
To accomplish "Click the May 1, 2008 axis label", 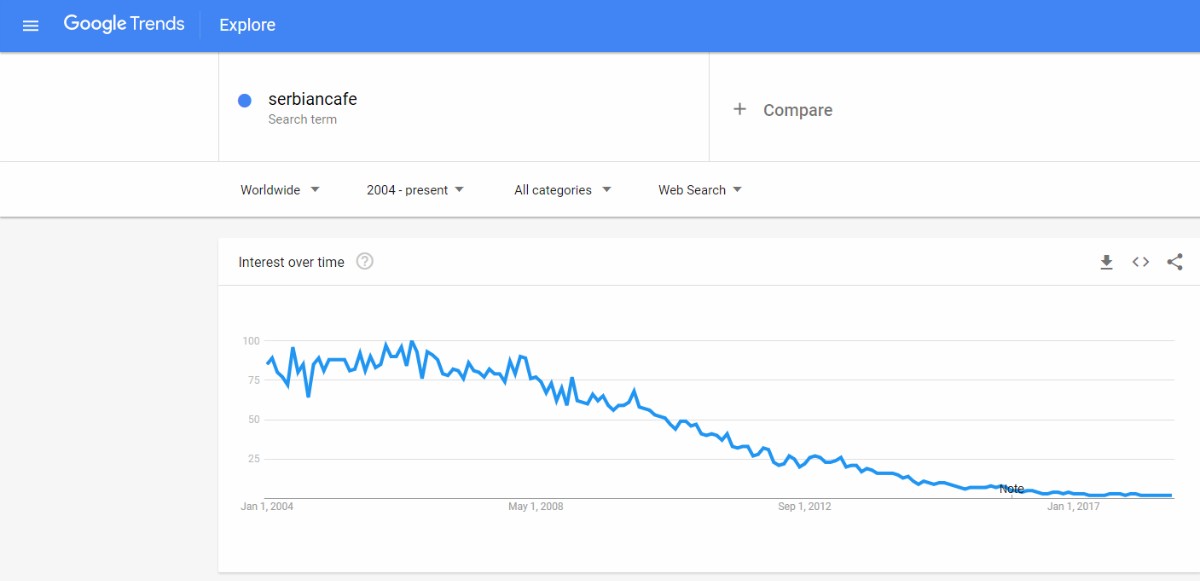I will pyautogui.click(x=535, y=507).
